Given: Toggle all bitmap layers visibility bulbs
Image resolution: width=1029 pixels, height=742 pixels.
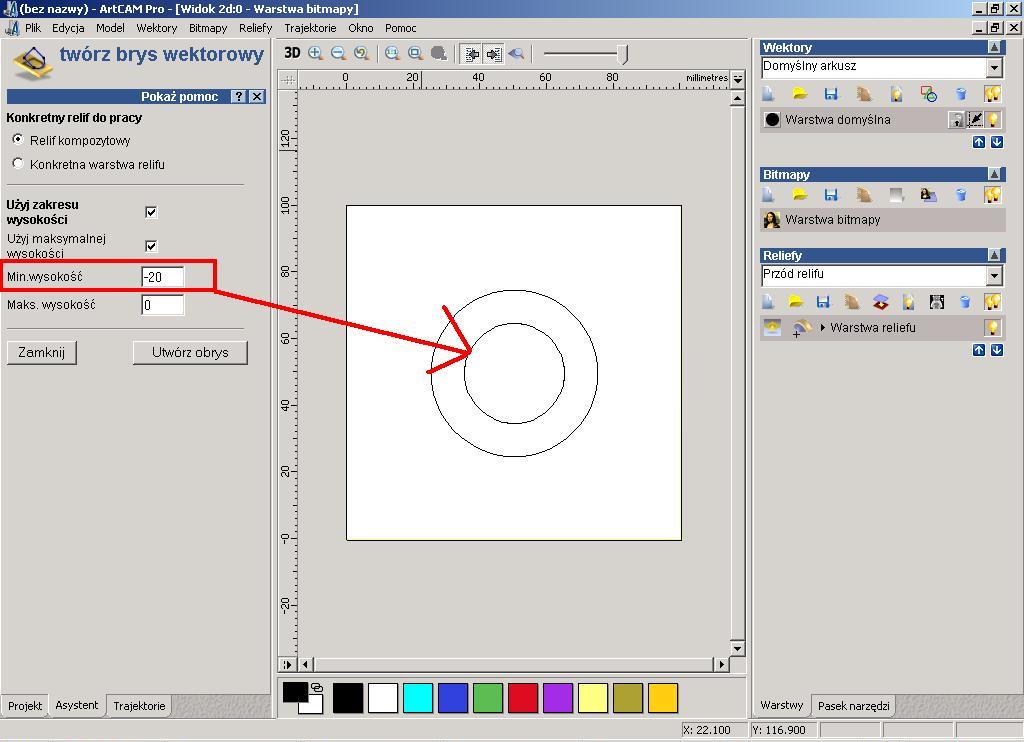Looking at the screenshot, I should click(x=992, y=195).
